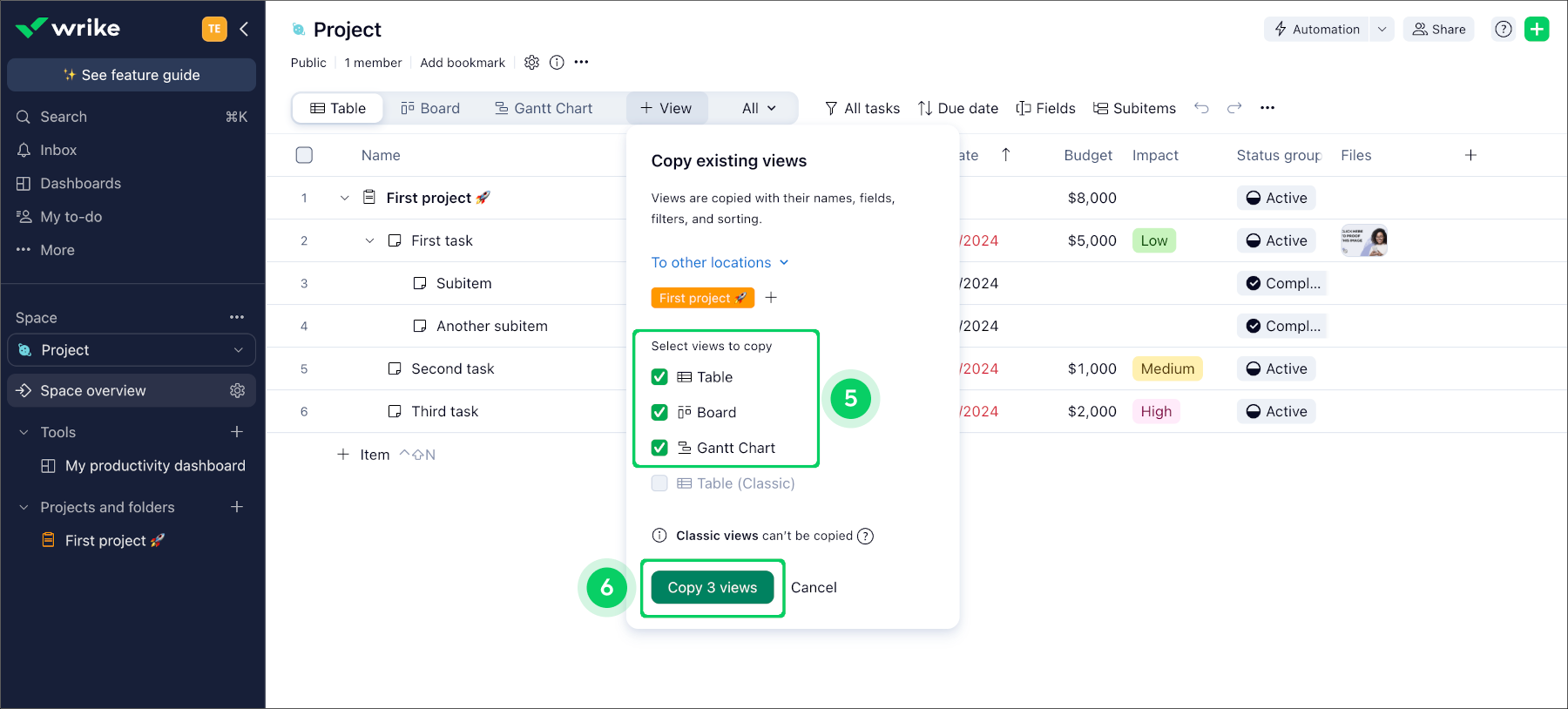Click the disabled Table (Classic) checkbox
The image size is (1568, 709).
(x=659, y=483)
